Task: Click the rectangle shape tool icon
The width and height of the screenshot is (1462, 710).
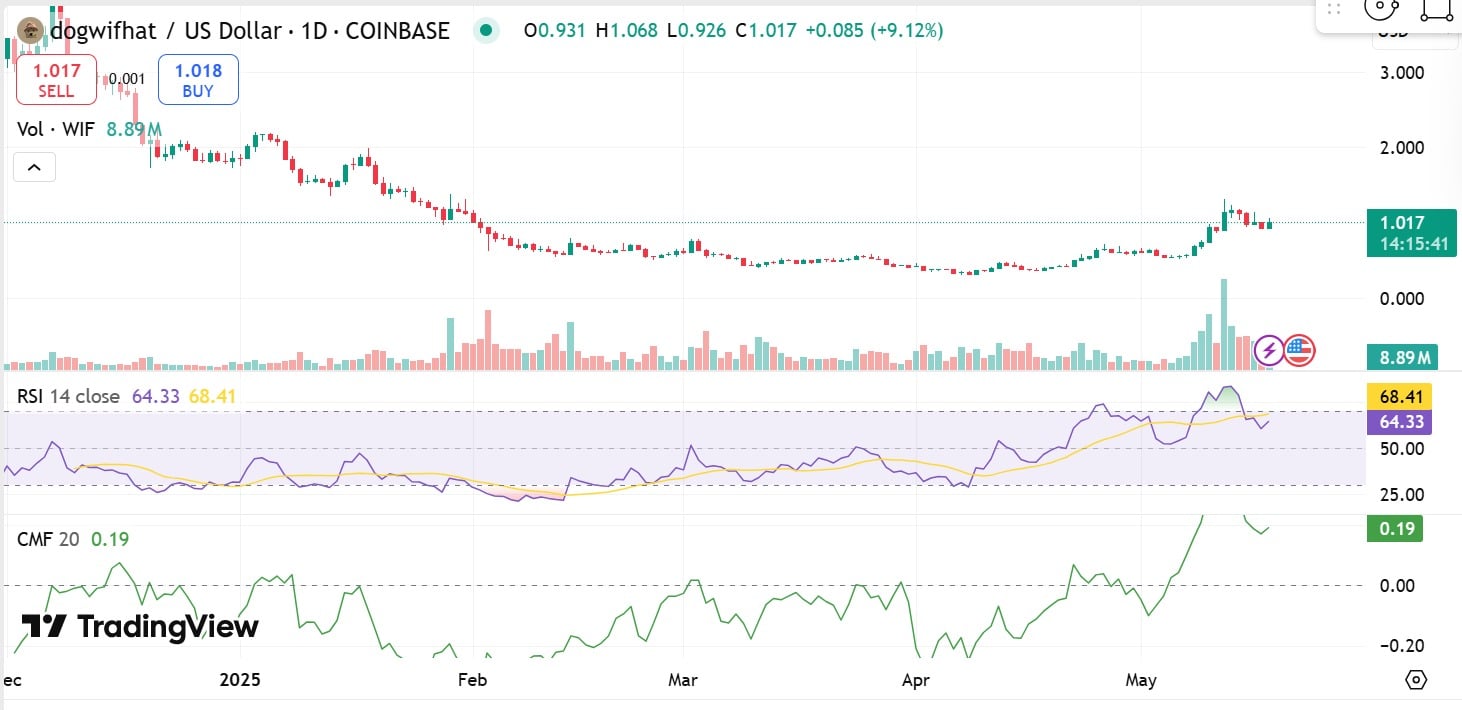Action: (1436, 10)
